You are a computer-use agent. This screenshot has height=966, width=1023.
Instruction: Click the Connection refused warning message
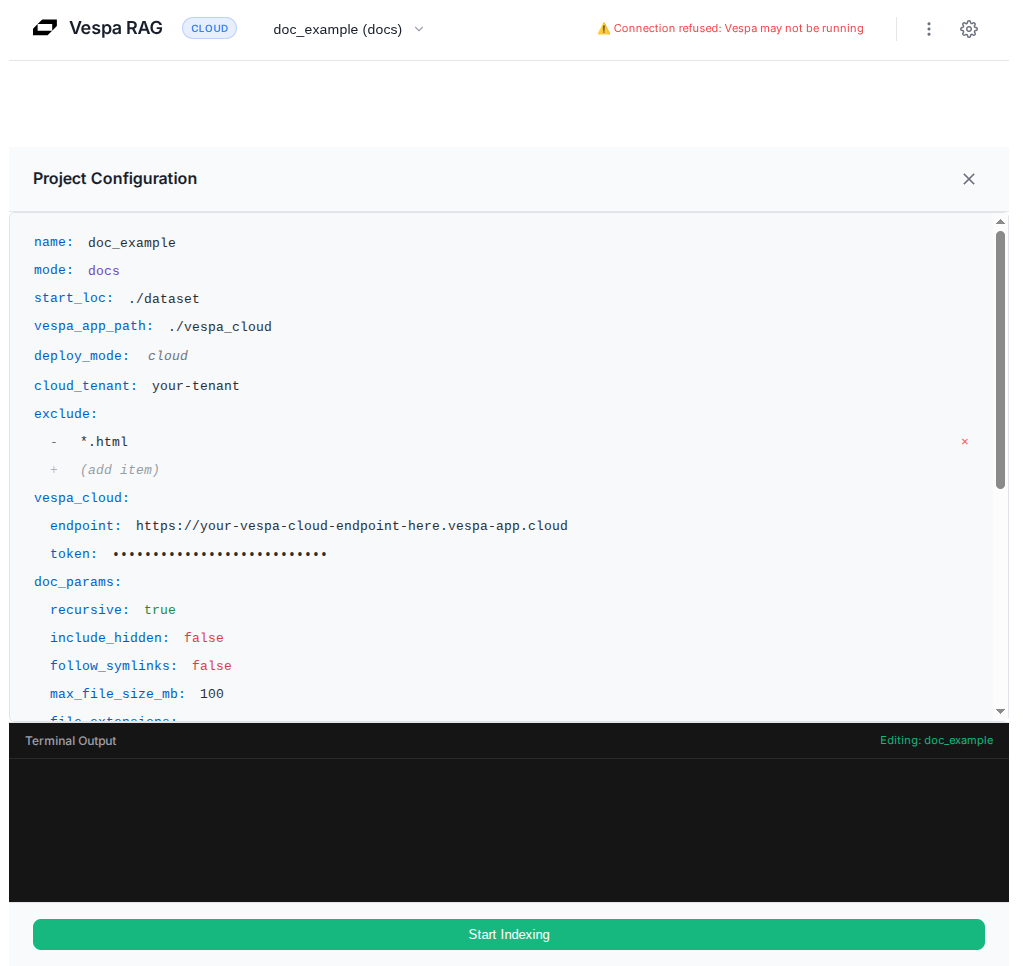(739, 28)
